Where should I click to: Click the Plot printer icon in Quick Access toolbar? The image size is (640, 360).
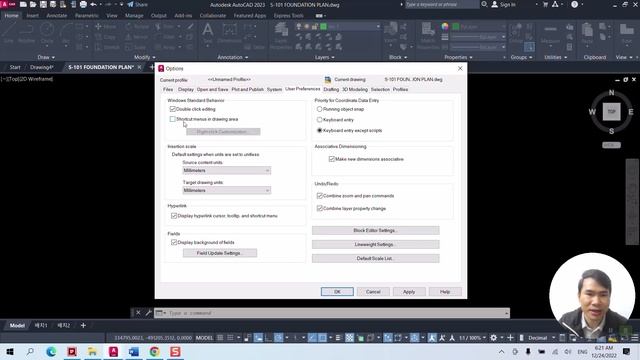[83, 4]
